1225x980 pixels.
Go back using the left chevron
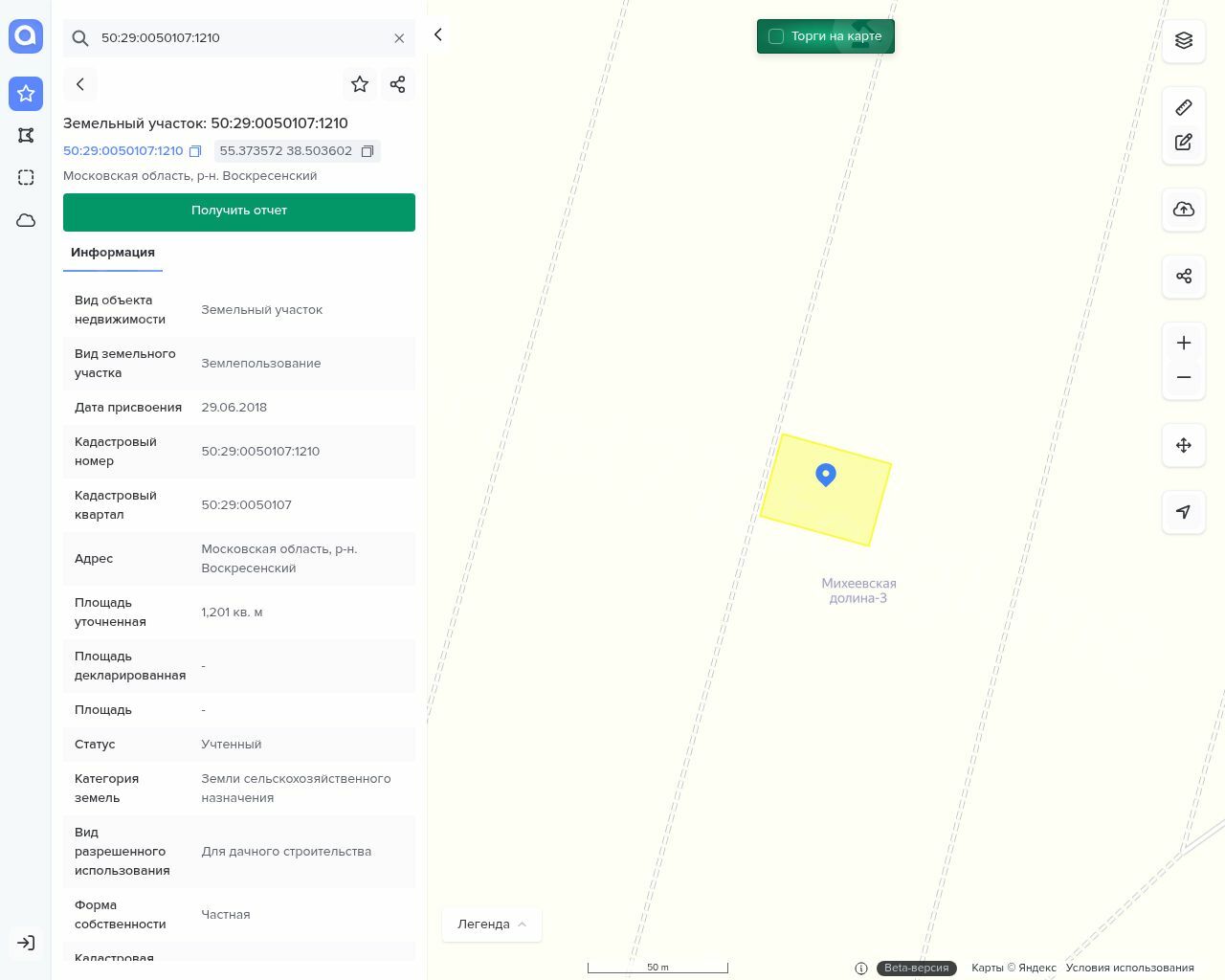pyautogui.click(x=80, y=84)
